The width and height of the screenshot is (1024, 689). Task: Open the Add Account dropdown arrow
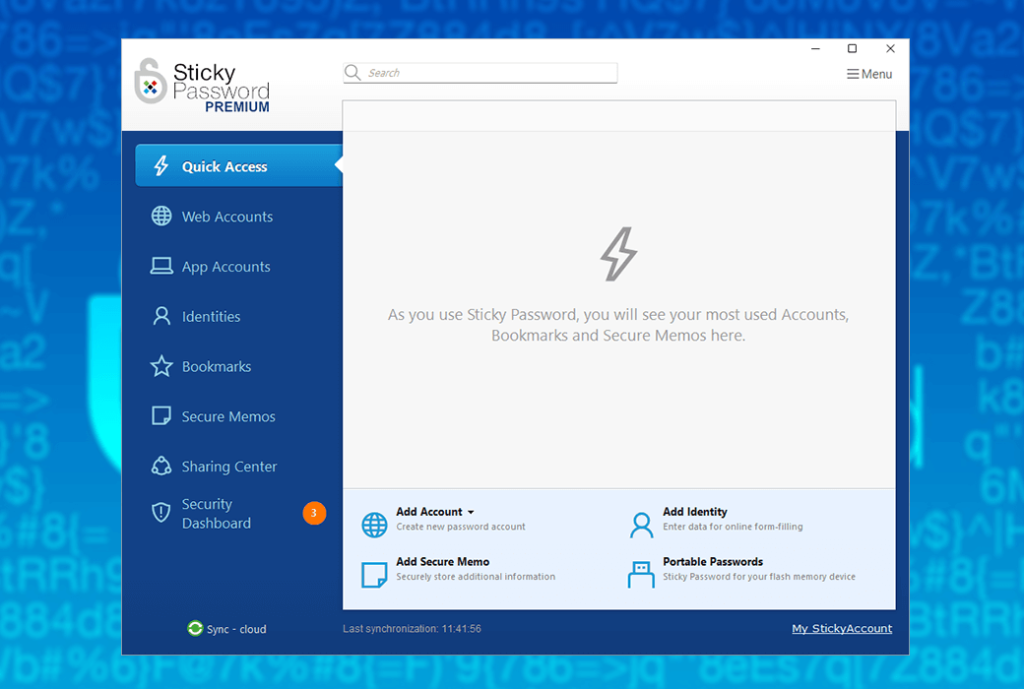click(x=471, y=513)
